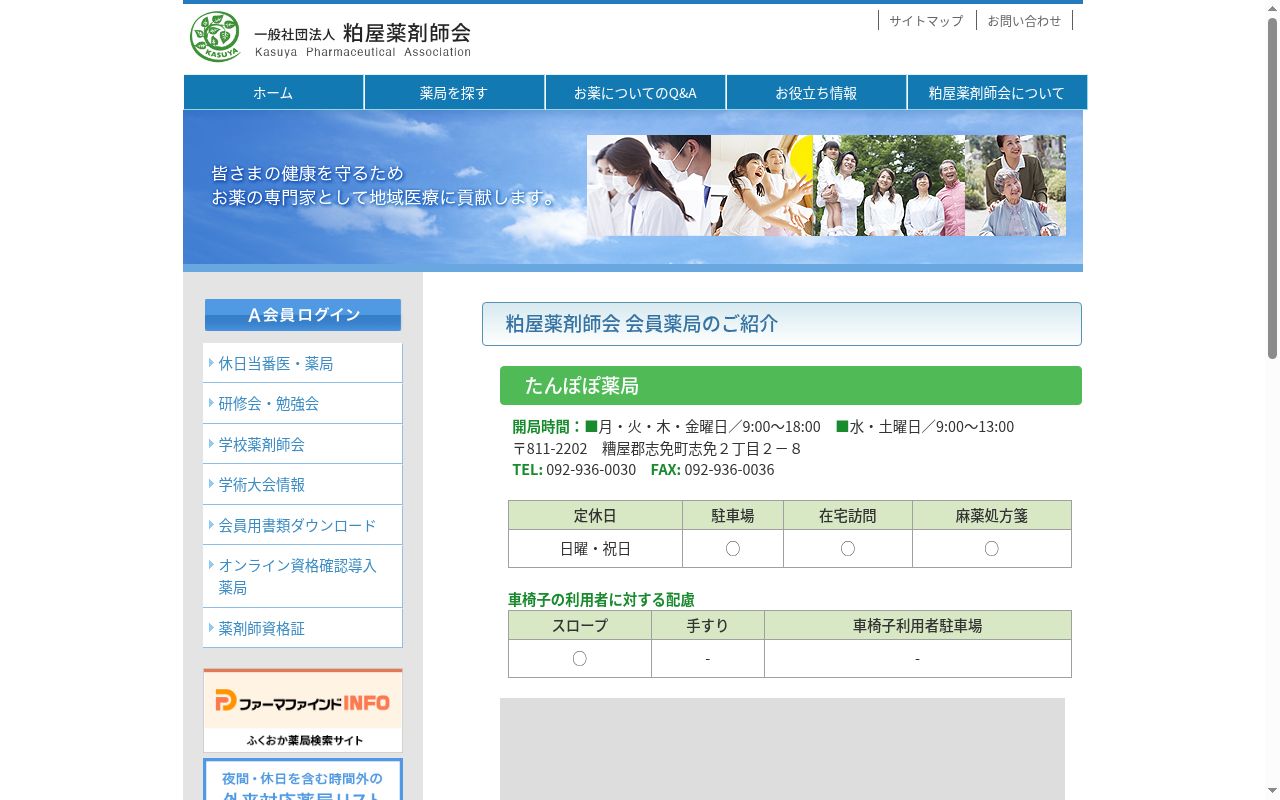This screenshot has width=1280, height=800.
Task: Click the gray map placeholder area
Action: (782, 749)
